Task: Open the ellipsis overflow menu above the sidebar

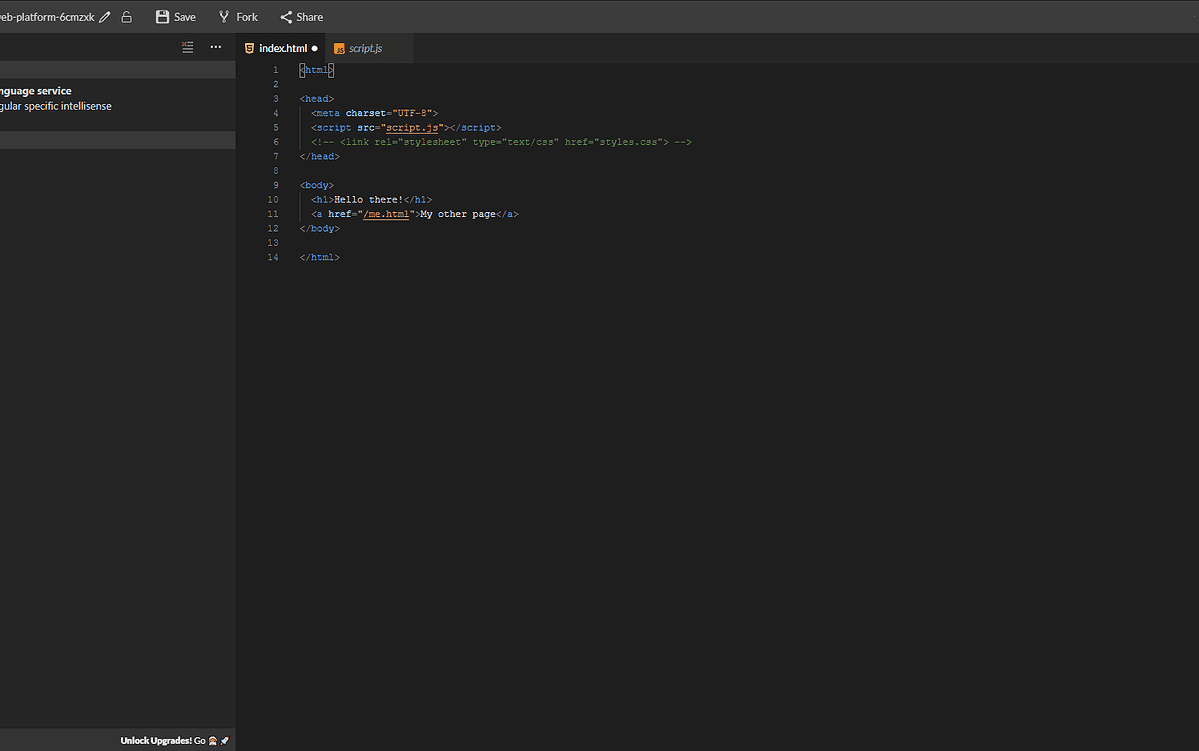Action: pos(216,47)
